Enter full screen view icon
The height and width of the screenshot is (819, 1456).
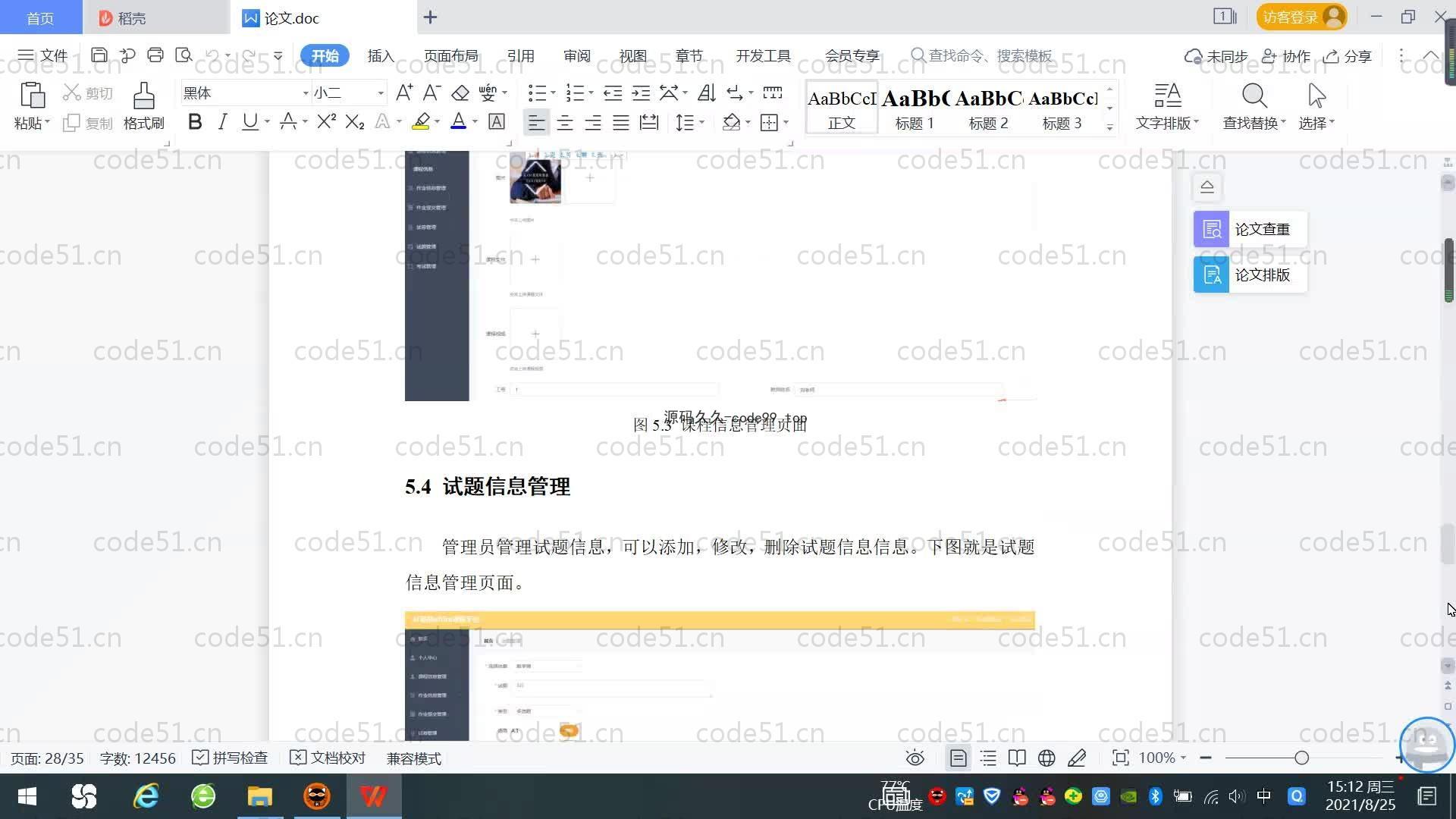coord(1120,758)
